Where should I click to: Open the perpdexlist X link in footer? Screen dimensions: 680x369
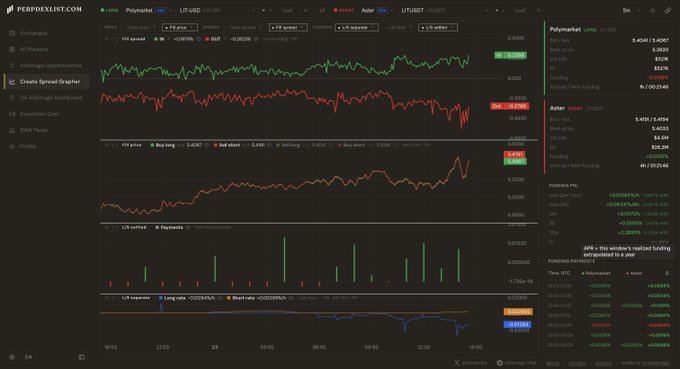click(471, 363)
